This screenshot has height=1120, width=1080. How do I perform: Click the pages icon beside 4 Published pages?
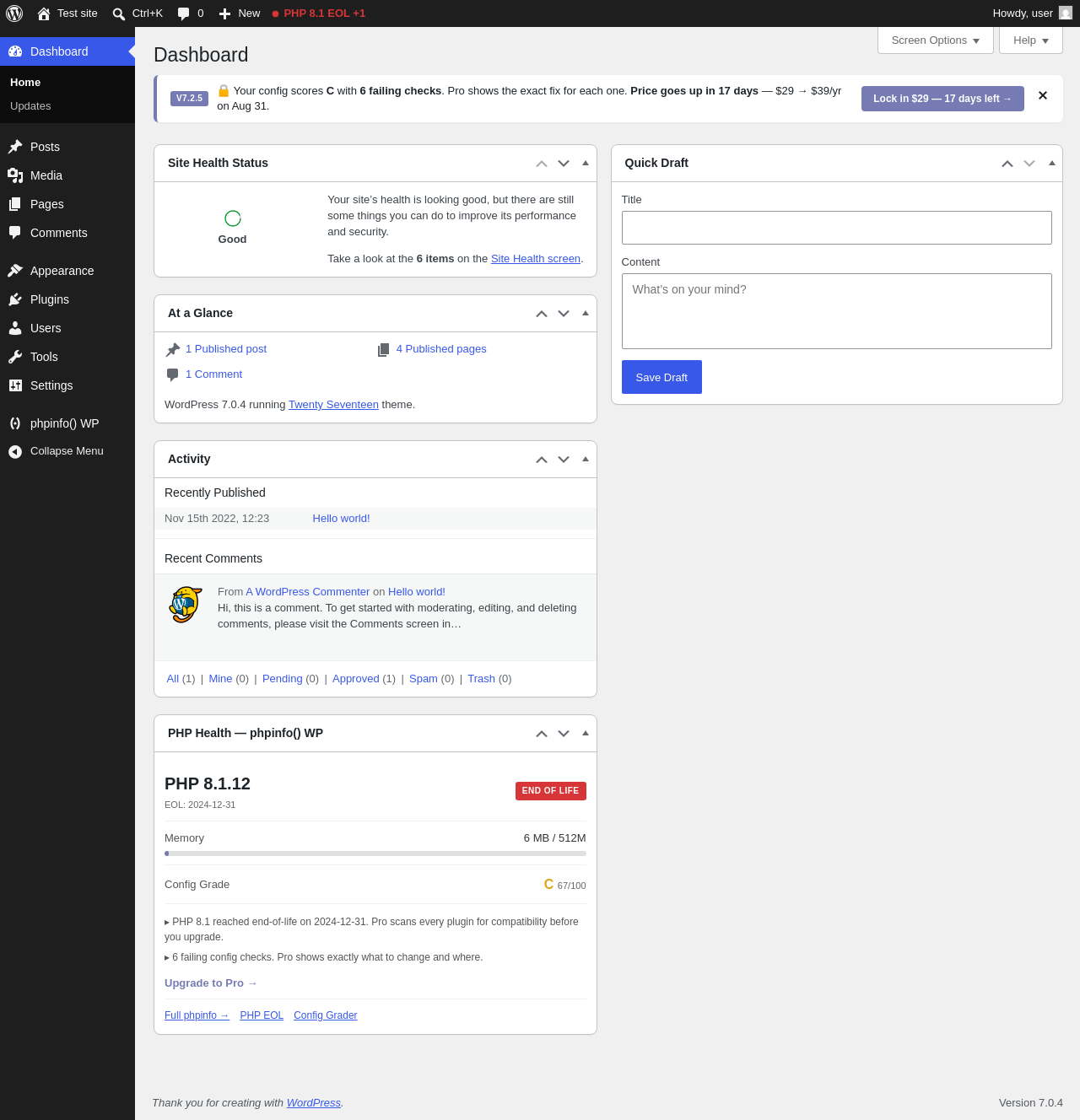tap(384, 350)
